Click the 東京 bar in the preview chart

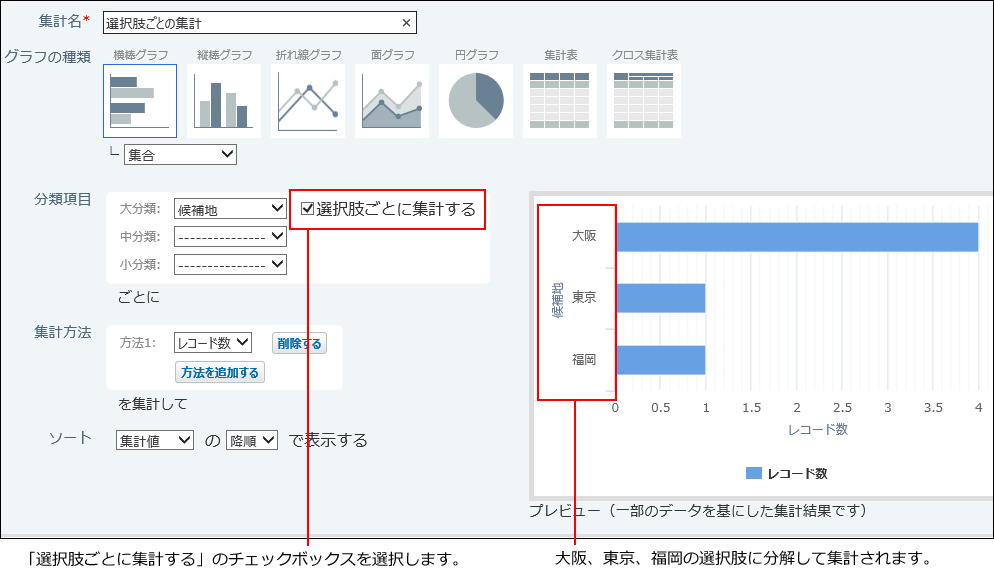661,298
